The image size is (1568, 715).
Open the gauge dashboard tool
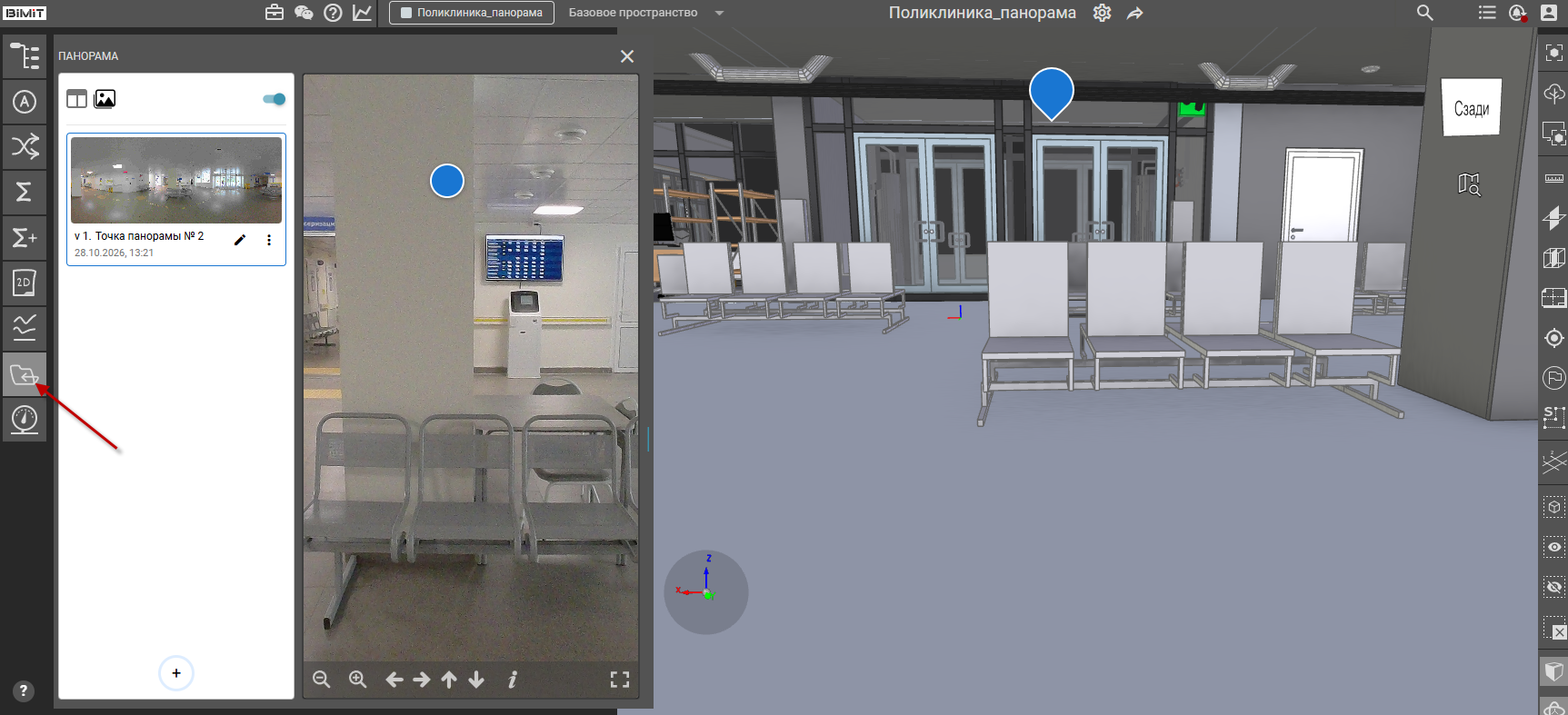25,419
